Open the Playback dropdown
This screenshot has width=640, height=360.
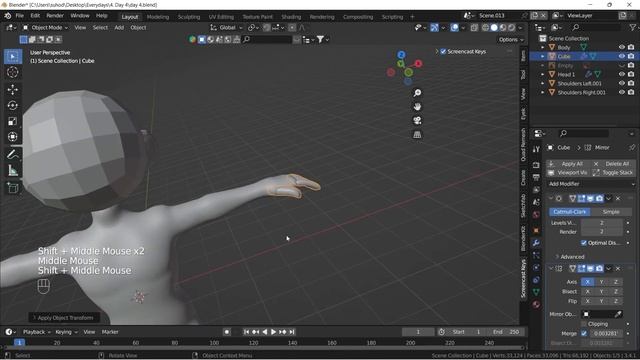point(36,332)
